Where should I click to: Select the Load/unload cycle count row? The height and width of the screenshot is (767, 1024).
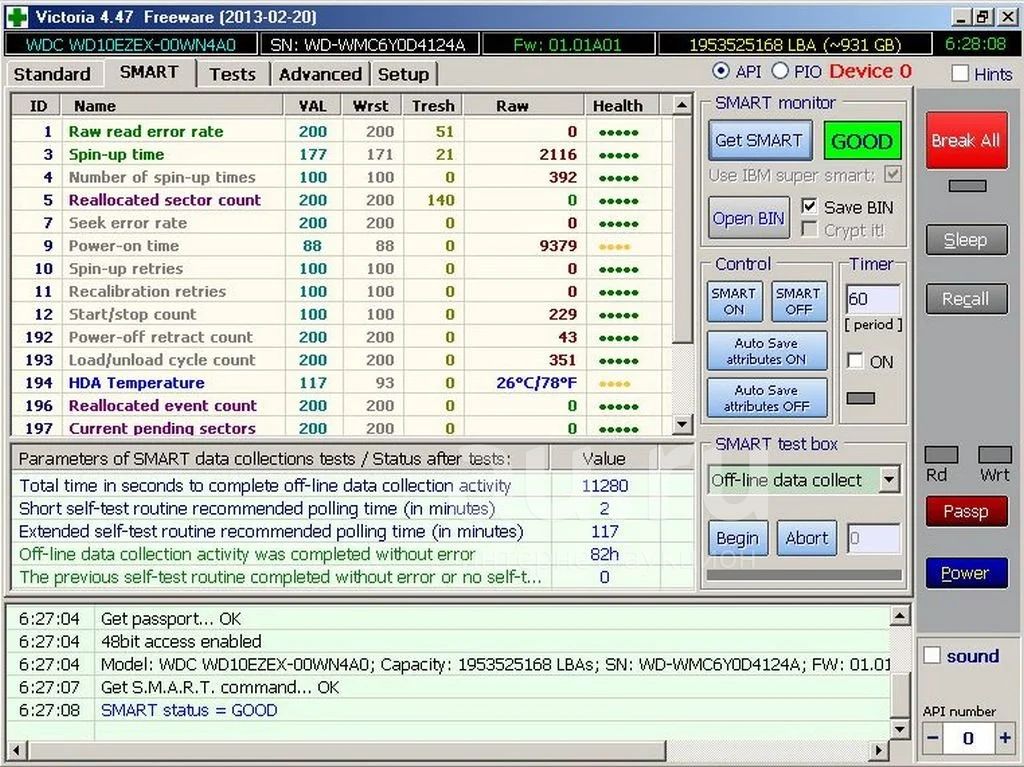coord(342,360)
